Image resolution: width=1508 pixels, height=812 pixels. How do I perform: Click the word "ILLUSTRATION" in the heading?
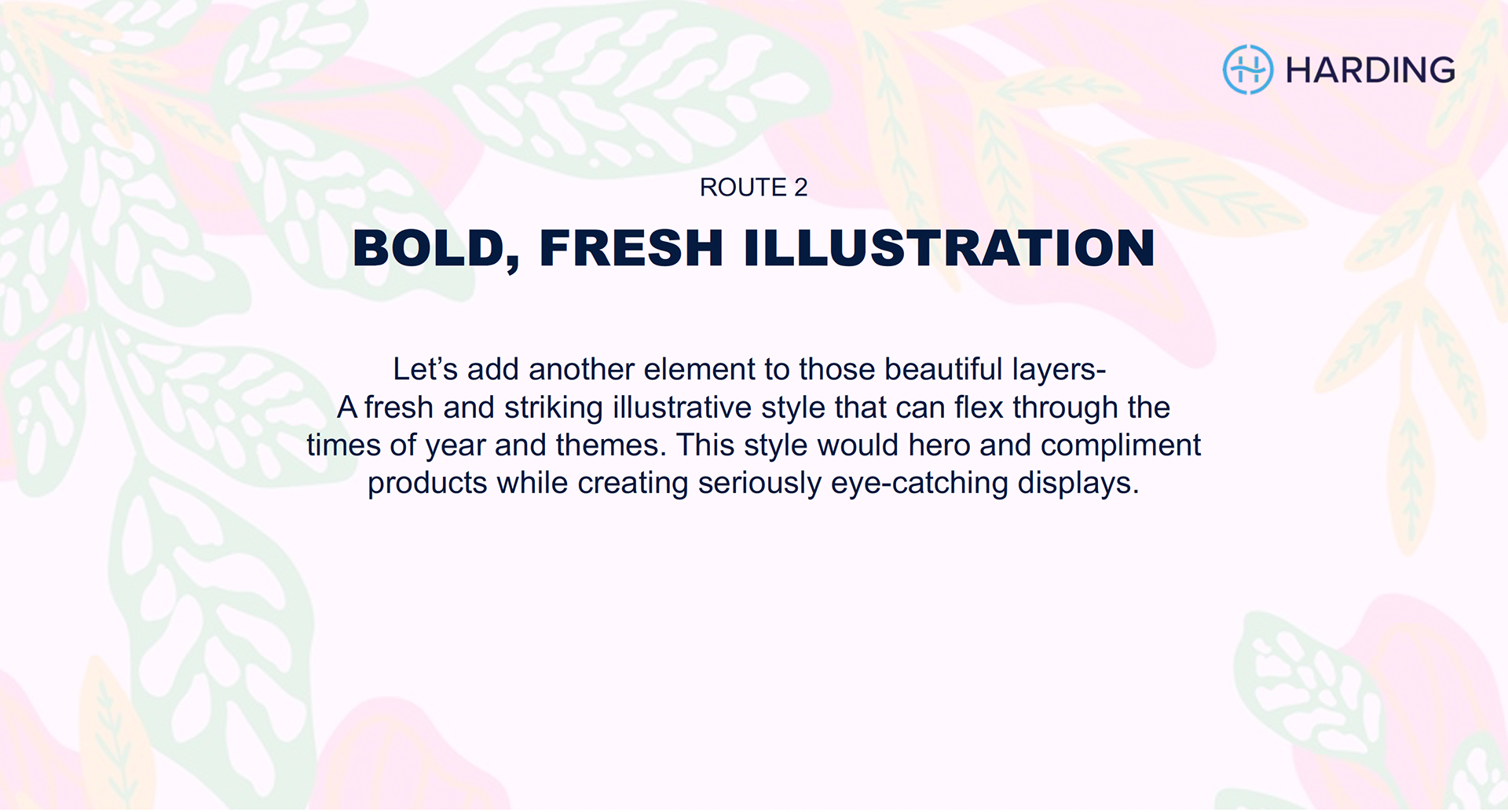pos(949,248)
